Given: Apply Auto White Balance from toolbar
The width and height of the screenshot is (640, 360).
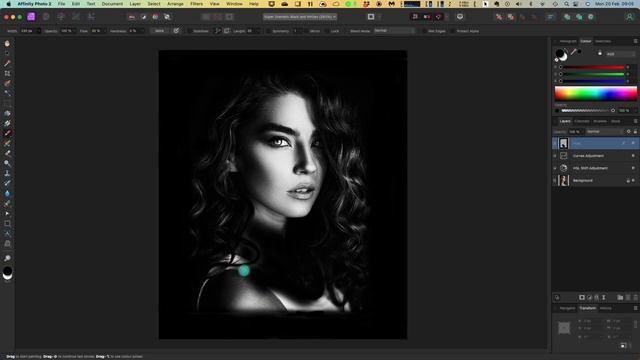Looking at the screenshot, I should pyautogui.click(x=167, y=17).
